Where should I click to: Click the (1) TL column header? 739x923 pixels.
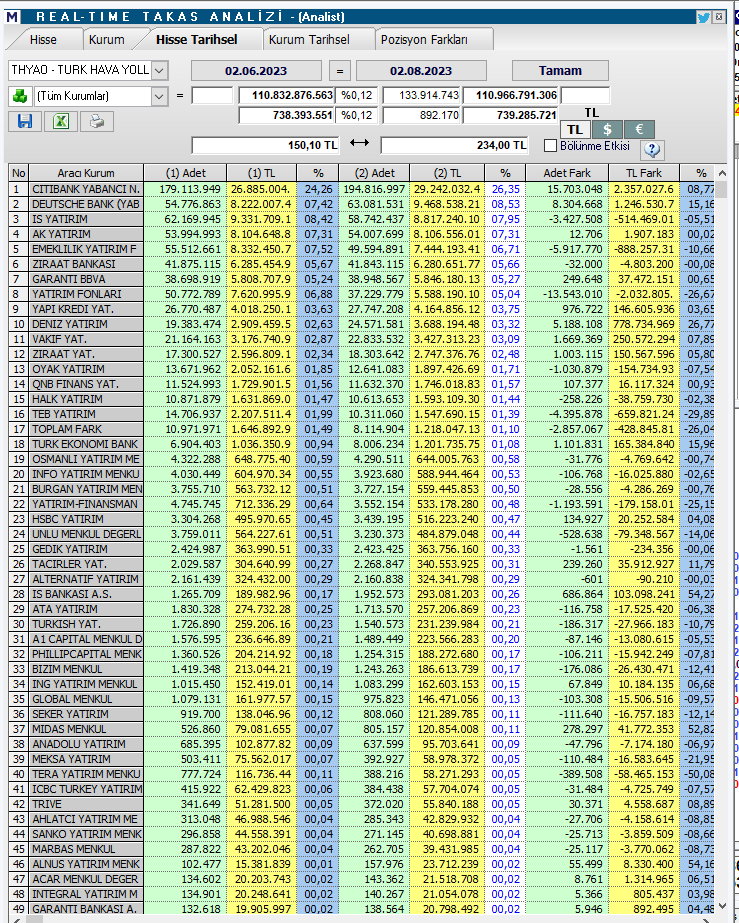click(261, 173)
